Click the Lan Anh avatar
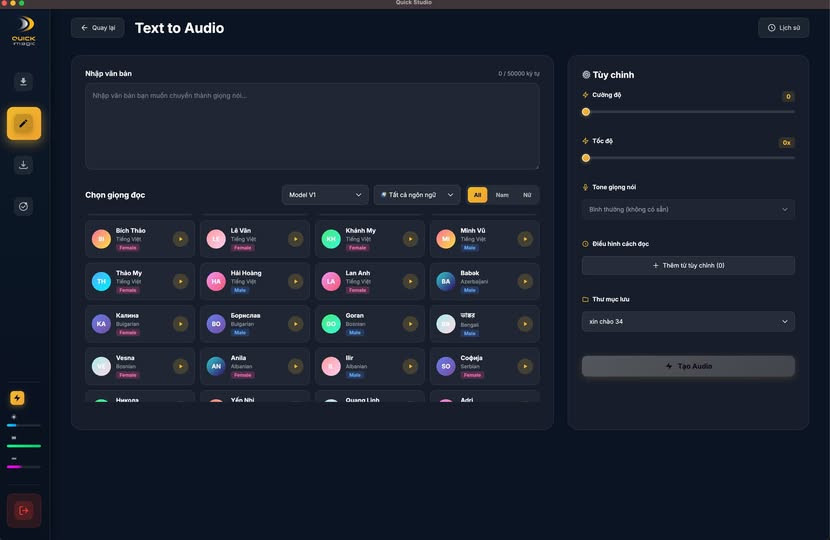The height and width of the screenshot is (540, 830). click(x=331, y=282)
